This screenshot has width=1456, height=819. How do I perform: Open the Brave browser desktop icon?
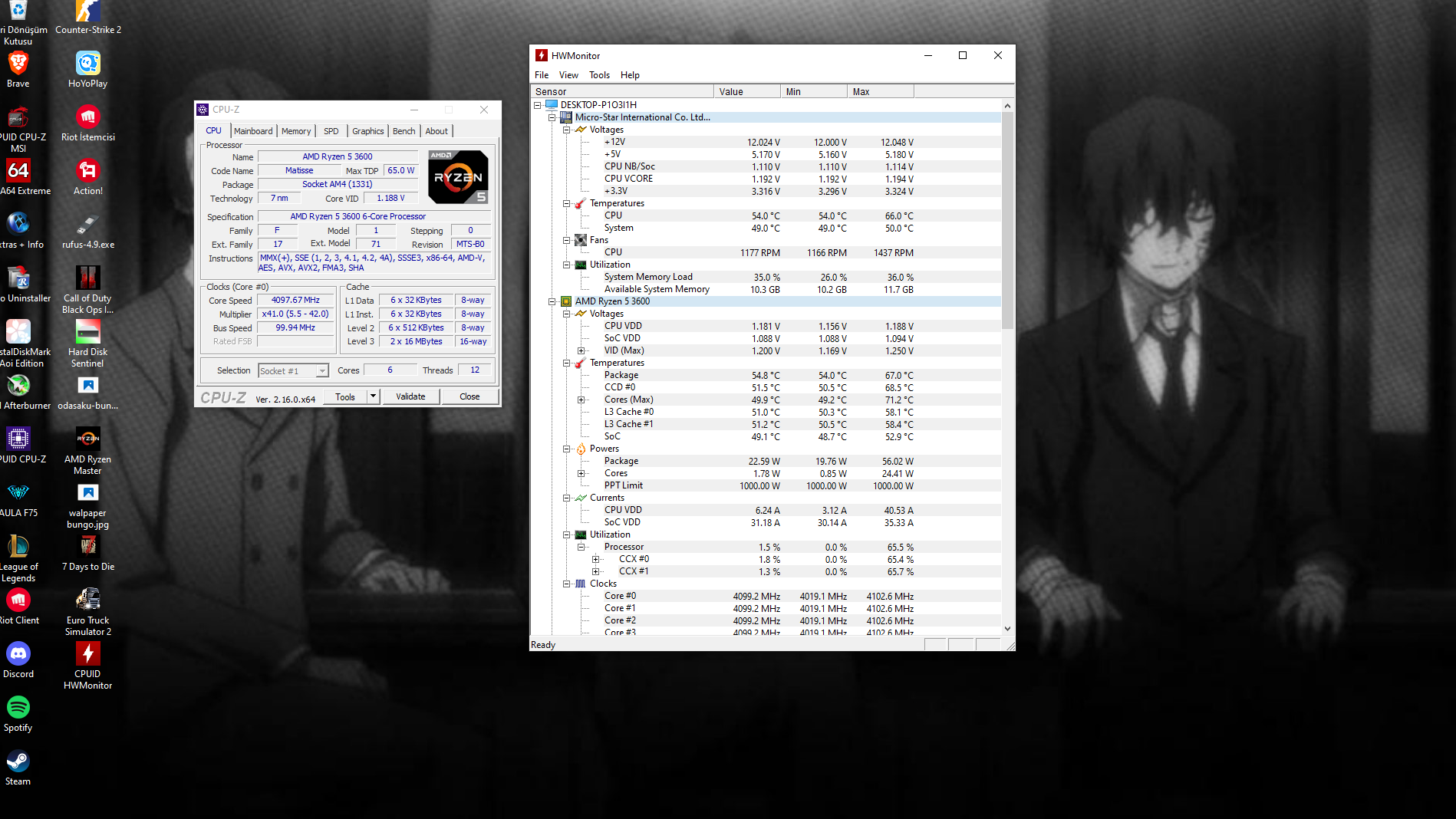[18, 69]
